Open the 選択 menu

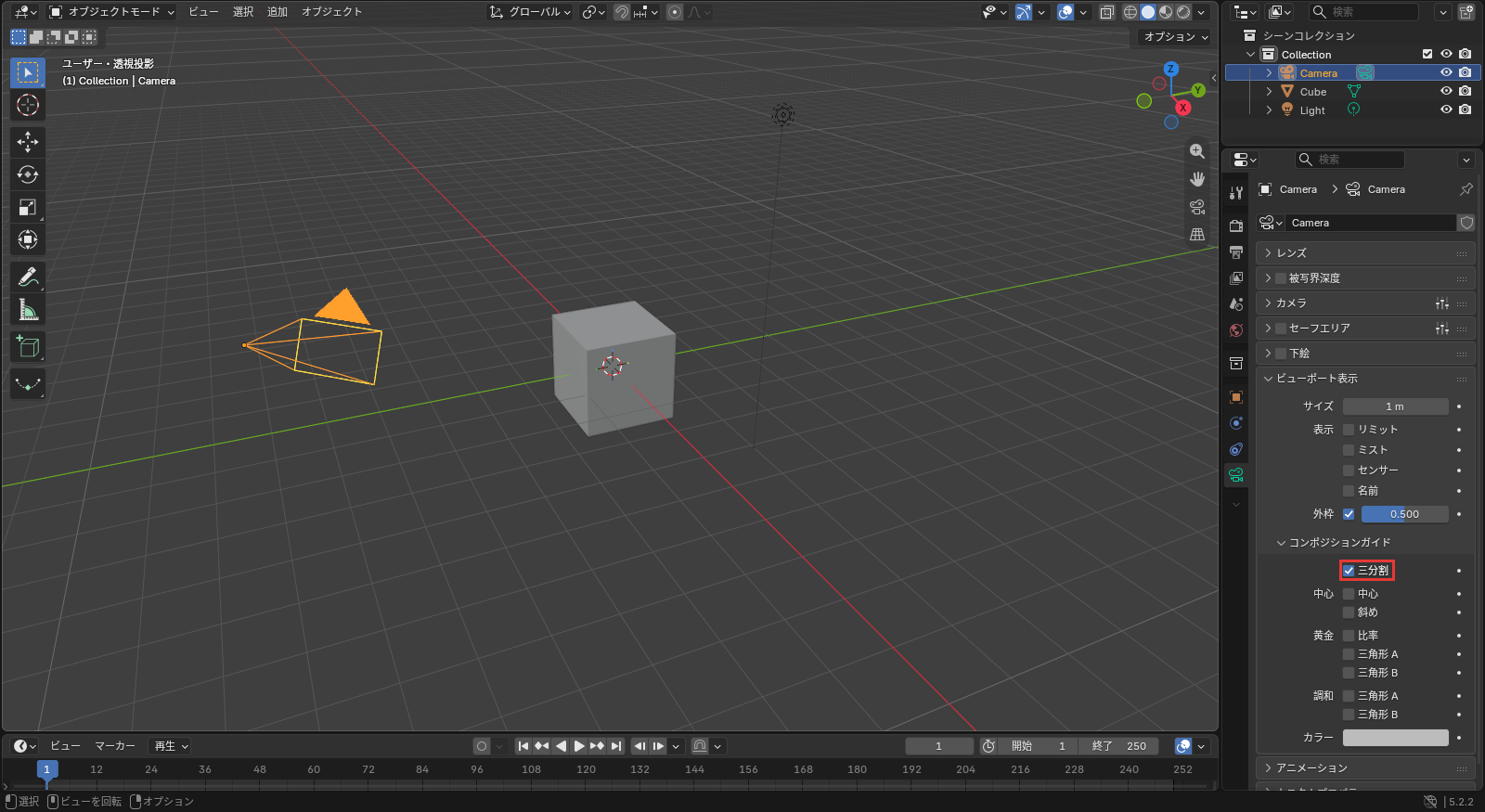click(x=243, y=12)
